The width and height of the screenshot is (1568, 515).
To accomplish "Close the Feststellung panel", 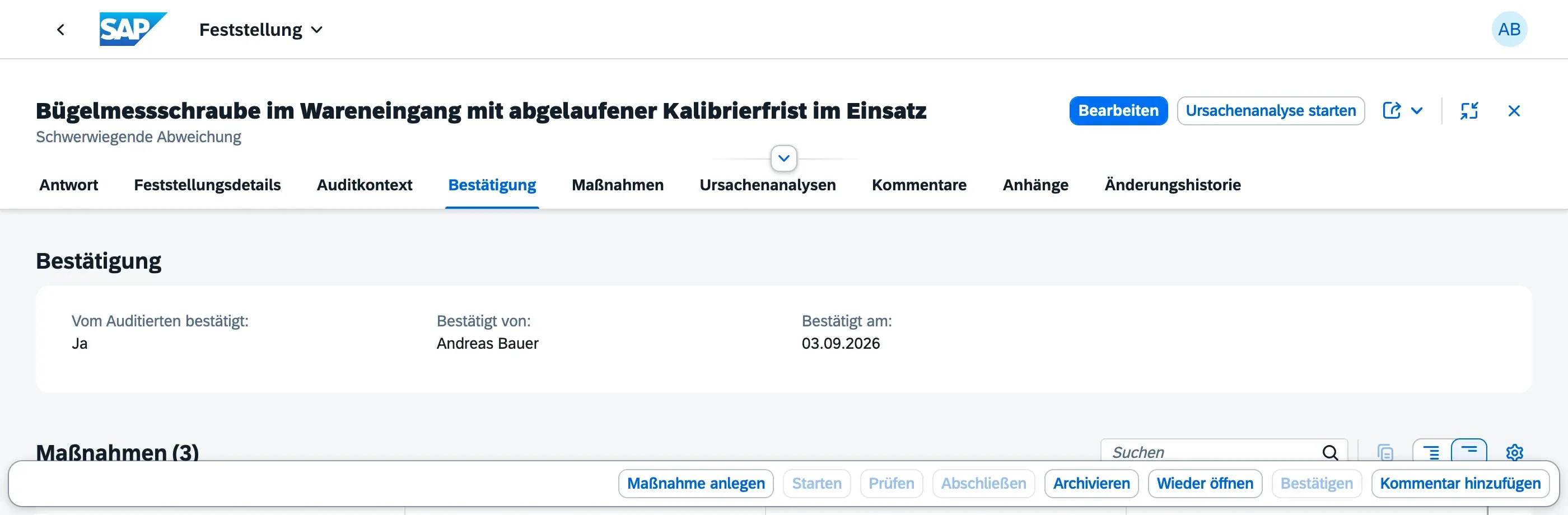I will point(1514,111).
